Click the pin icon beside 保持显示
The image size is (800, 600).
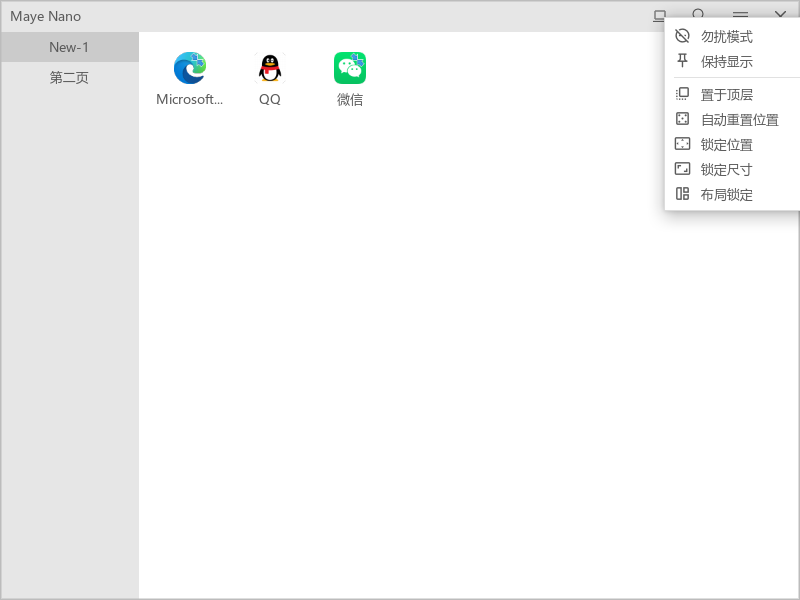(x=682, y=61)
